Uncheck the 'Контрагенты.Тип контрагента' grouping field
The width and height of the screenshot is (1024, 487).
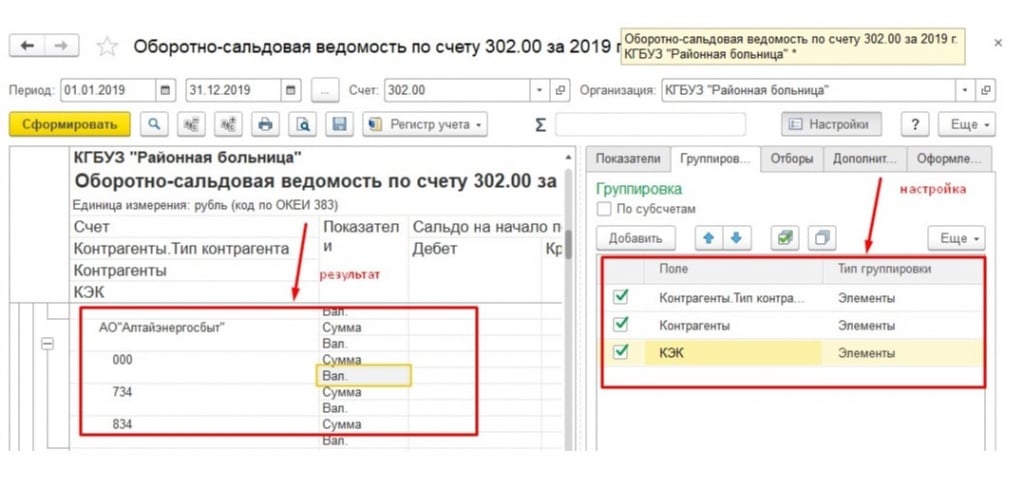pyautogui.click(x=621, y=297)
